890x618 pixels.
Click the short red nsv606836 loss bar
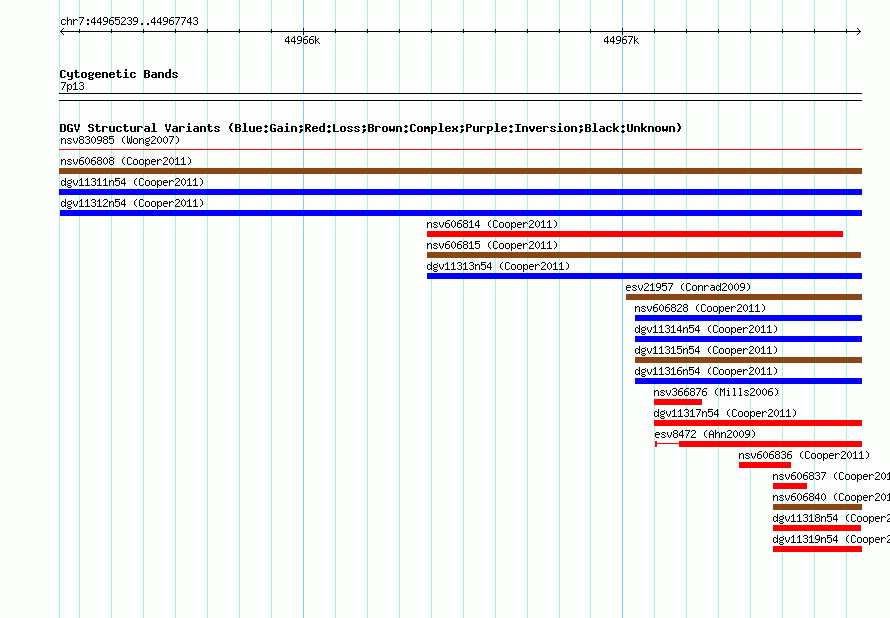point(765,465)
